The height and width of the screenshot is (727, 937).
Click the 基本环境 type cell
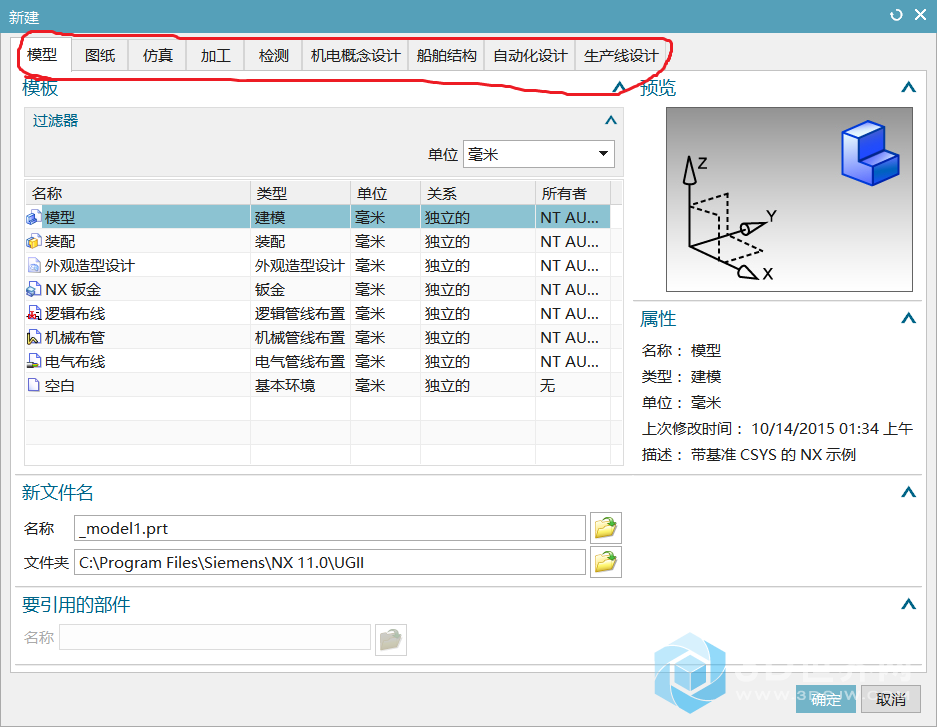300,385
